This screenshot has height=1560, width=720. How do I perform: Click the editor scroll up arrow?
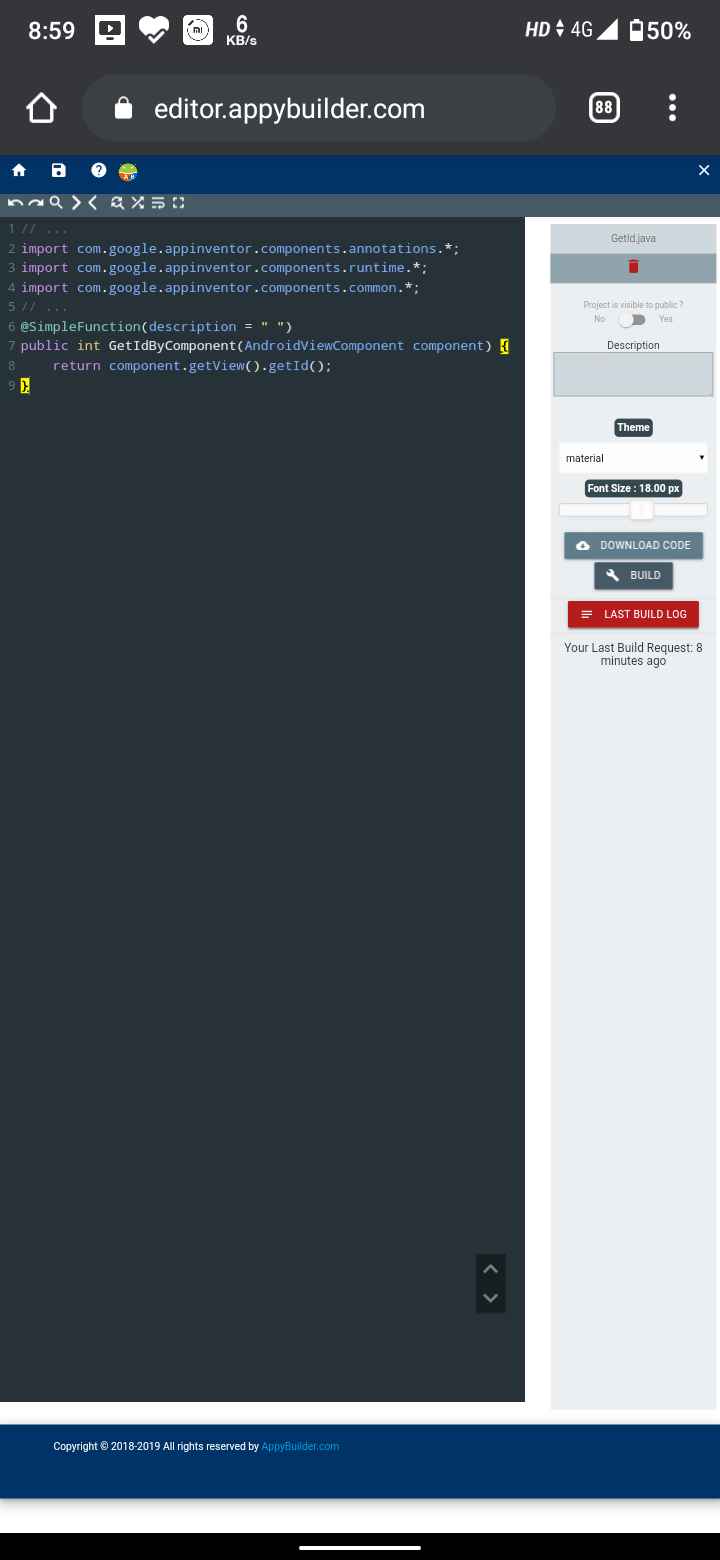coord(490,1269)
